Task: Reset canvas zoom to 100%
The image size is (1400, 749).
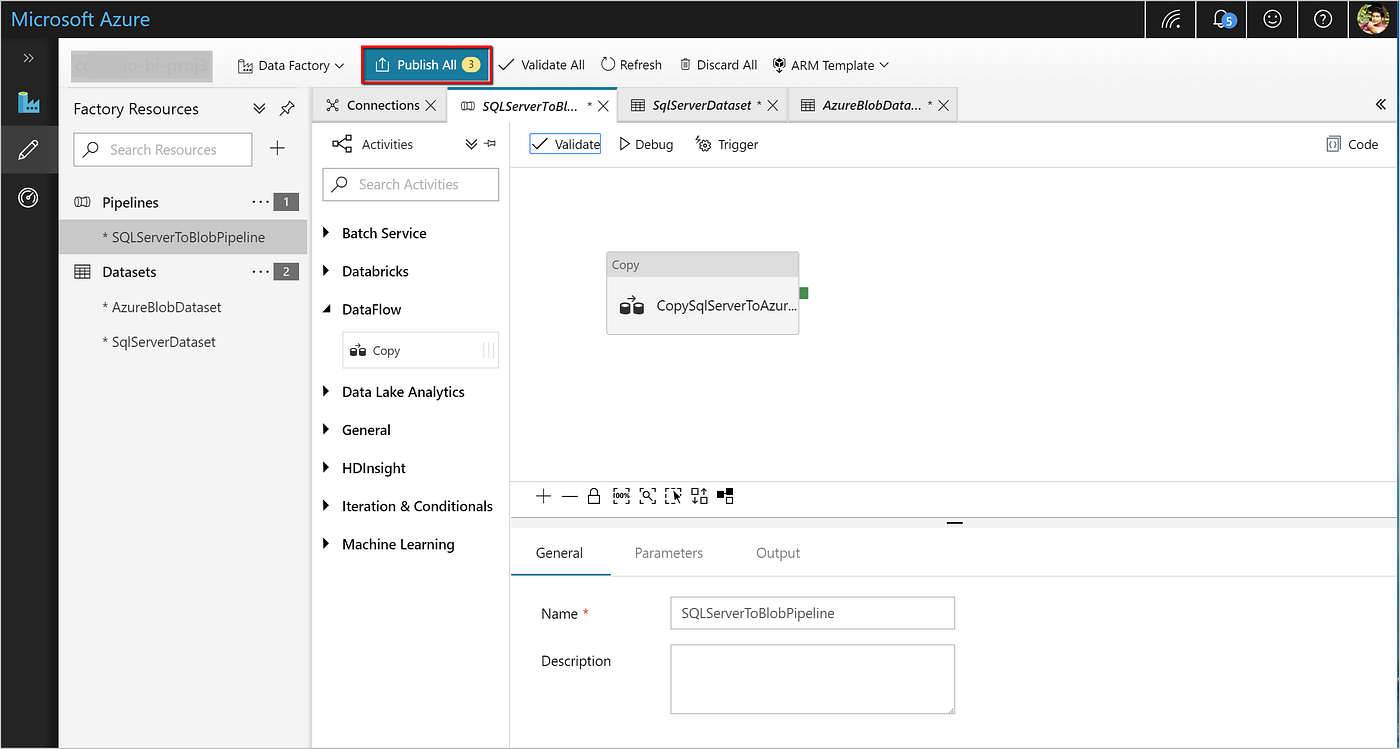Action: 621,495
